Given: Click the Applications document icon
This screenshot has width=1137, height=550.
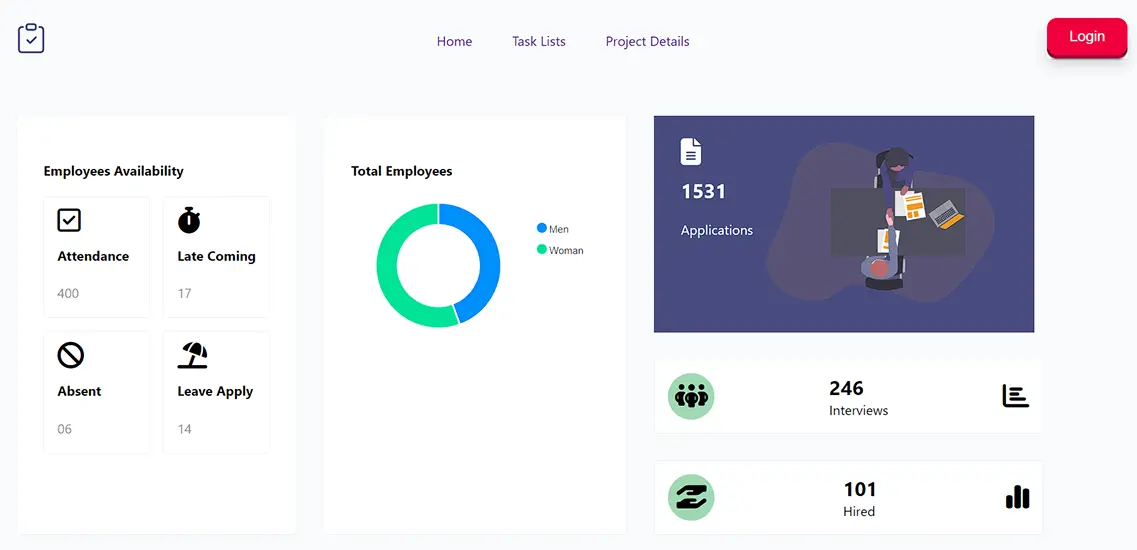Looking at the screenshot, I should 690,152.
